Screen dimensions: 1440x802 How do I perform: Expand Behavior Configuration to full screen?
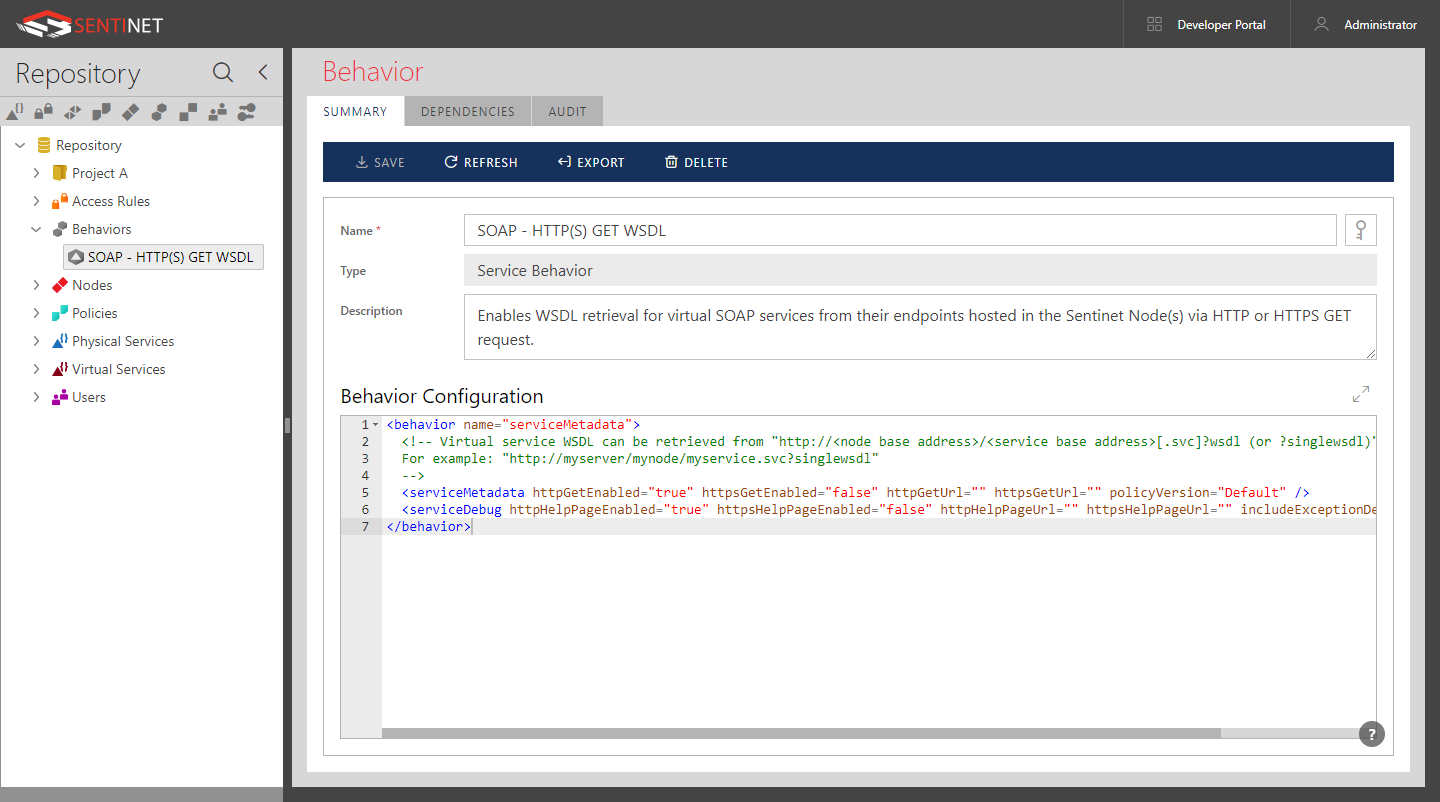pyautogui.click(x=1361, y=394)
